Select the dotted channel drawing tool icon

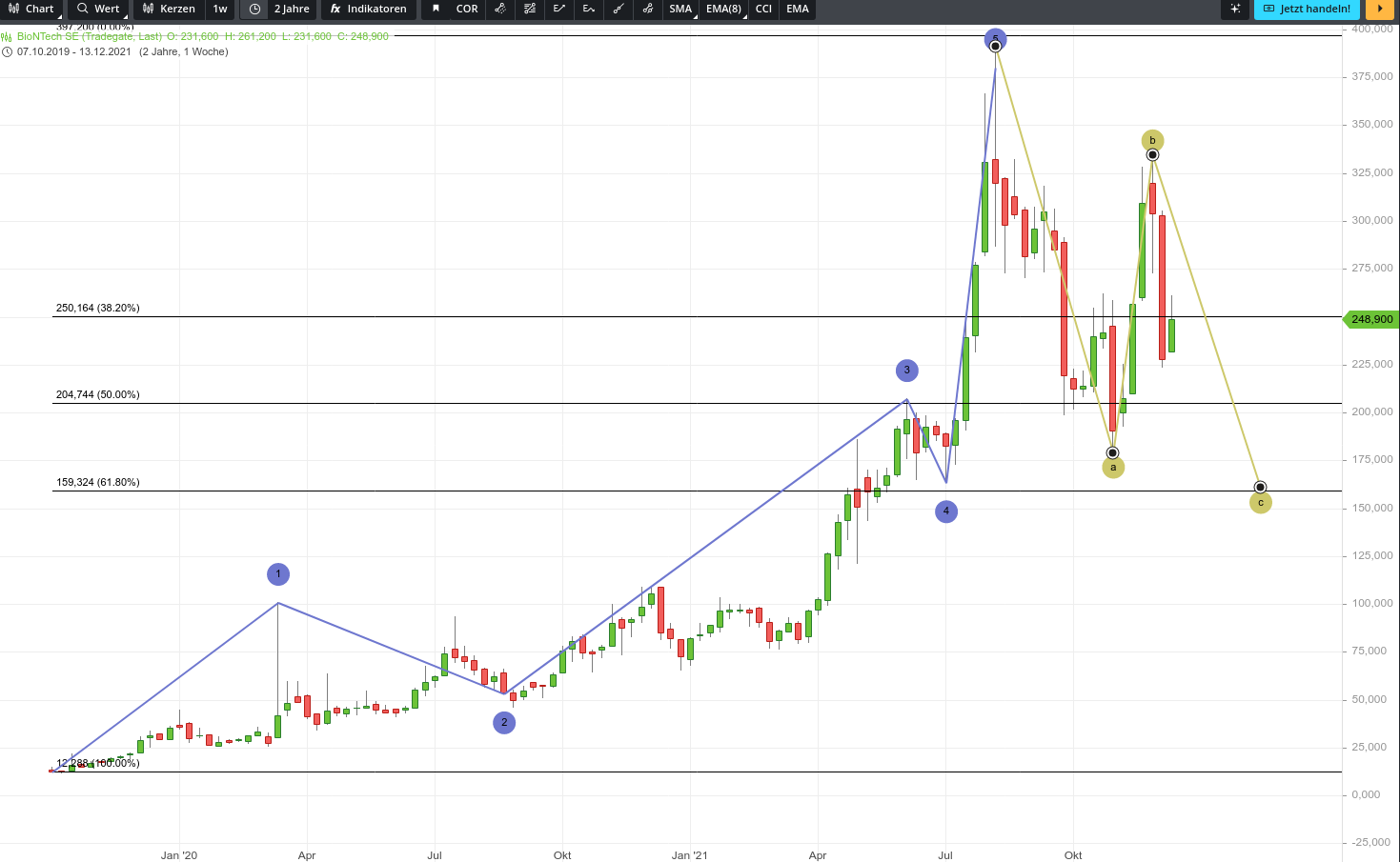(500, 10)
